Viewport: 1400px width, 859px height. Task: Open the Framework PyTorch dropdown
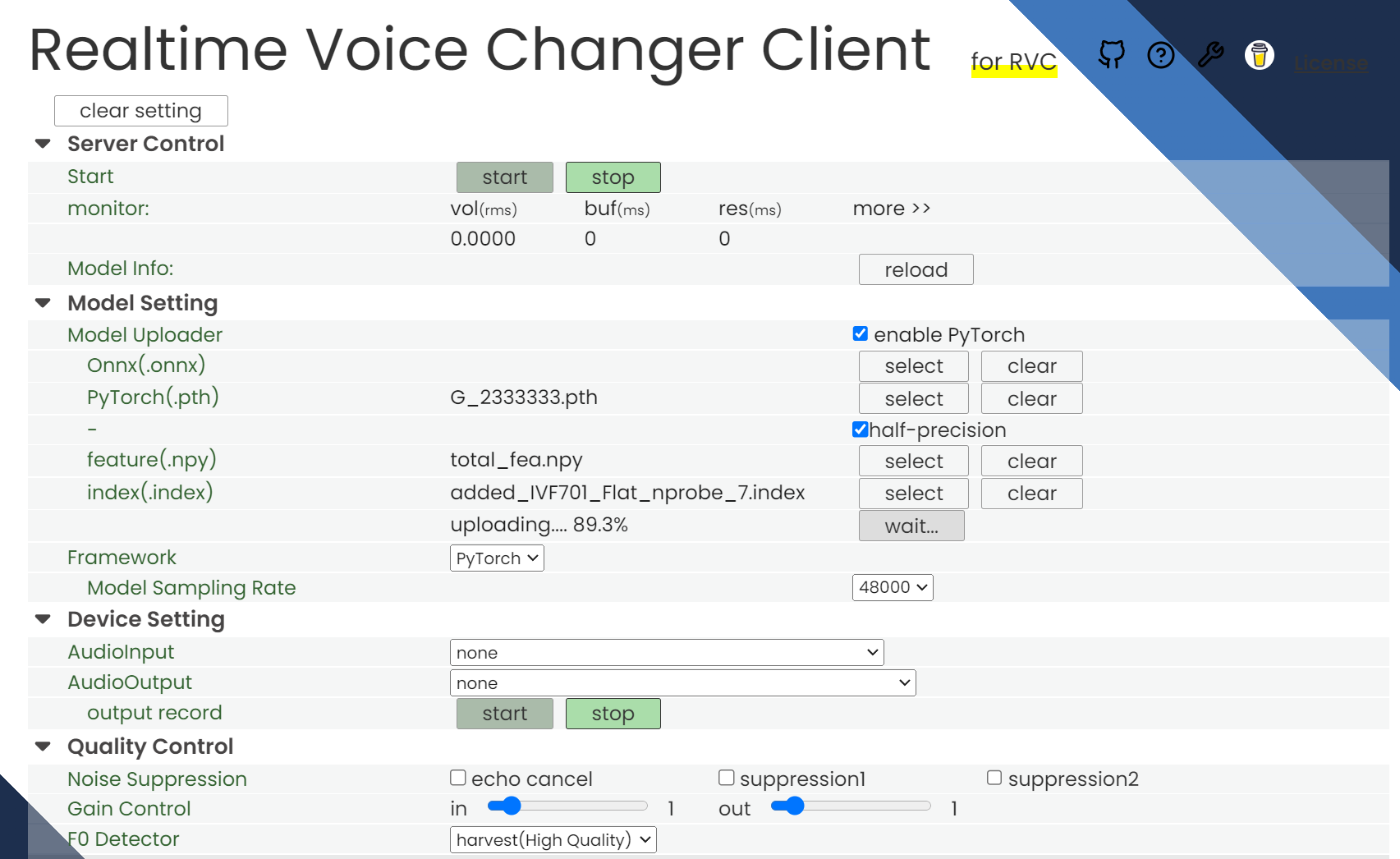497,558
